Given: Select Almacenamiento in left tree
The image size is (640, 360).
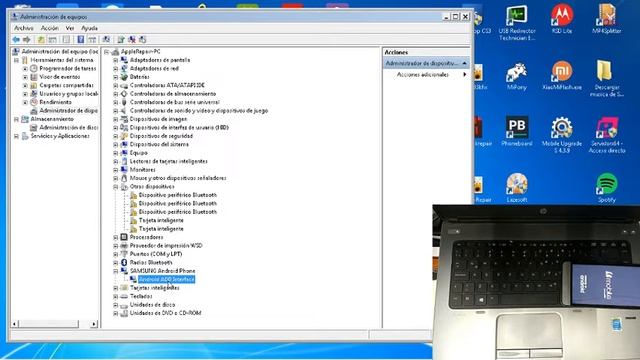Looking at the screenshot, I should pos(52,119).
